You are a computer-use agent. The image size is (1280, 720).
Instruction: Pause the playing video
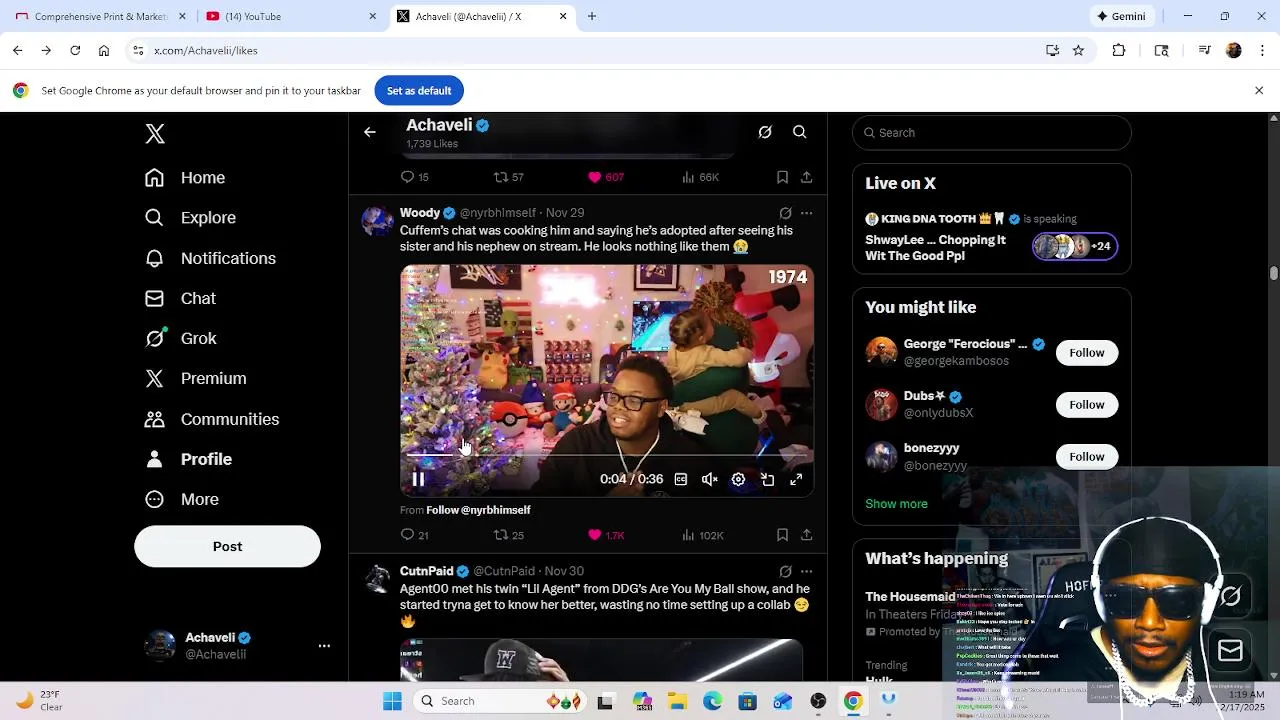418,480
